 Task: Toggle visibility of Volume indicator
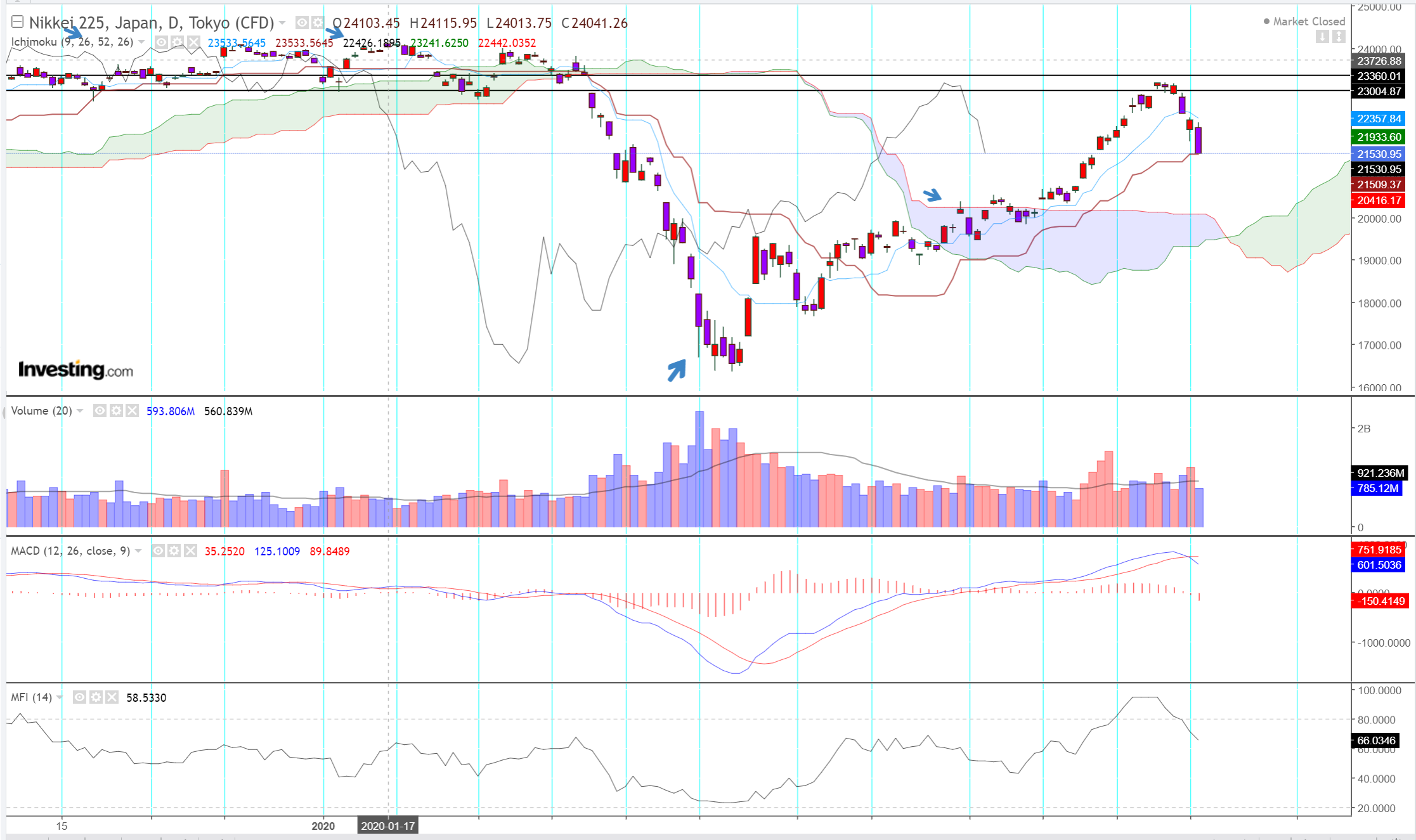coord(100,411)
